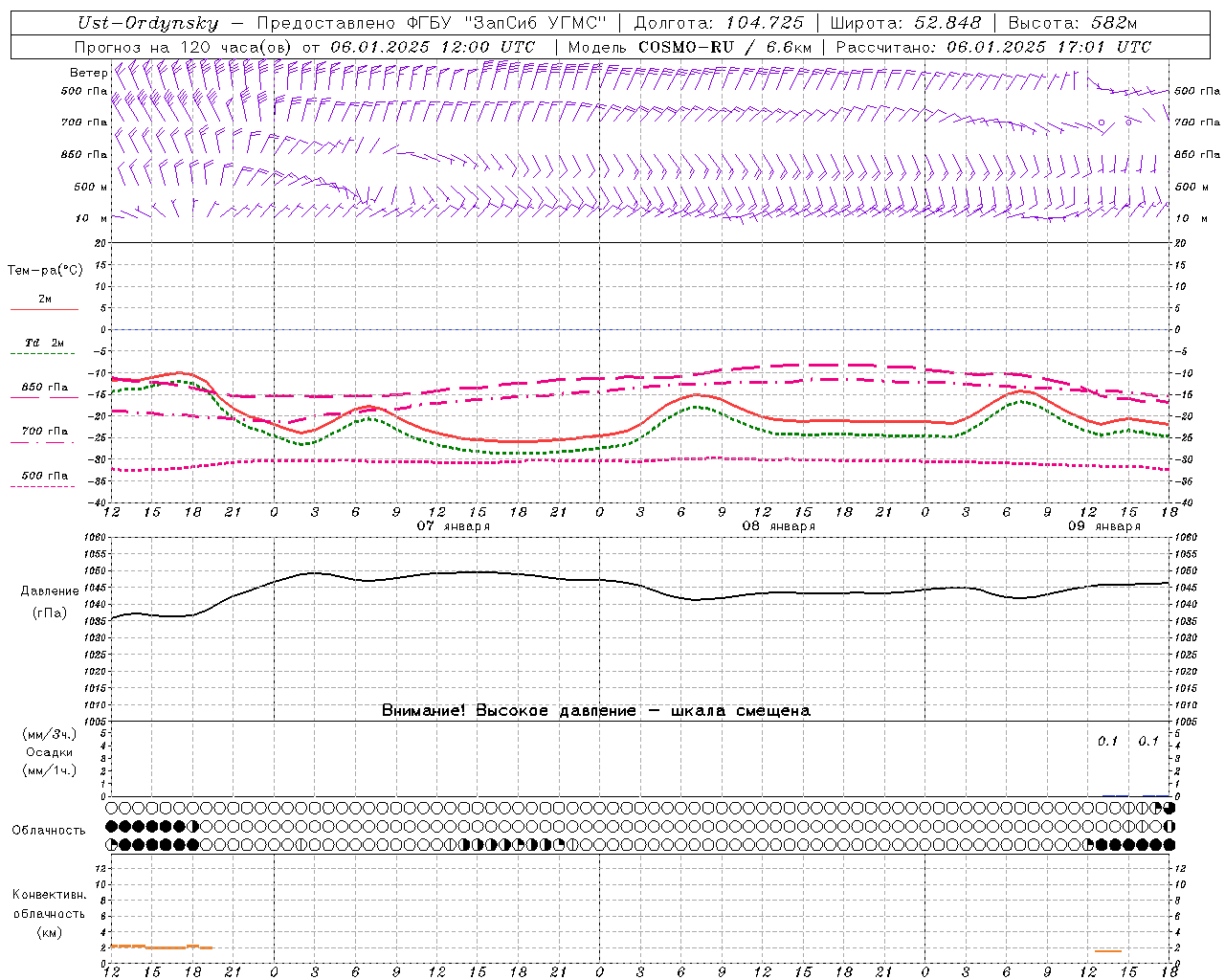Click the 07 января date label
1225x980 pixels.
(x=454, y=526)
